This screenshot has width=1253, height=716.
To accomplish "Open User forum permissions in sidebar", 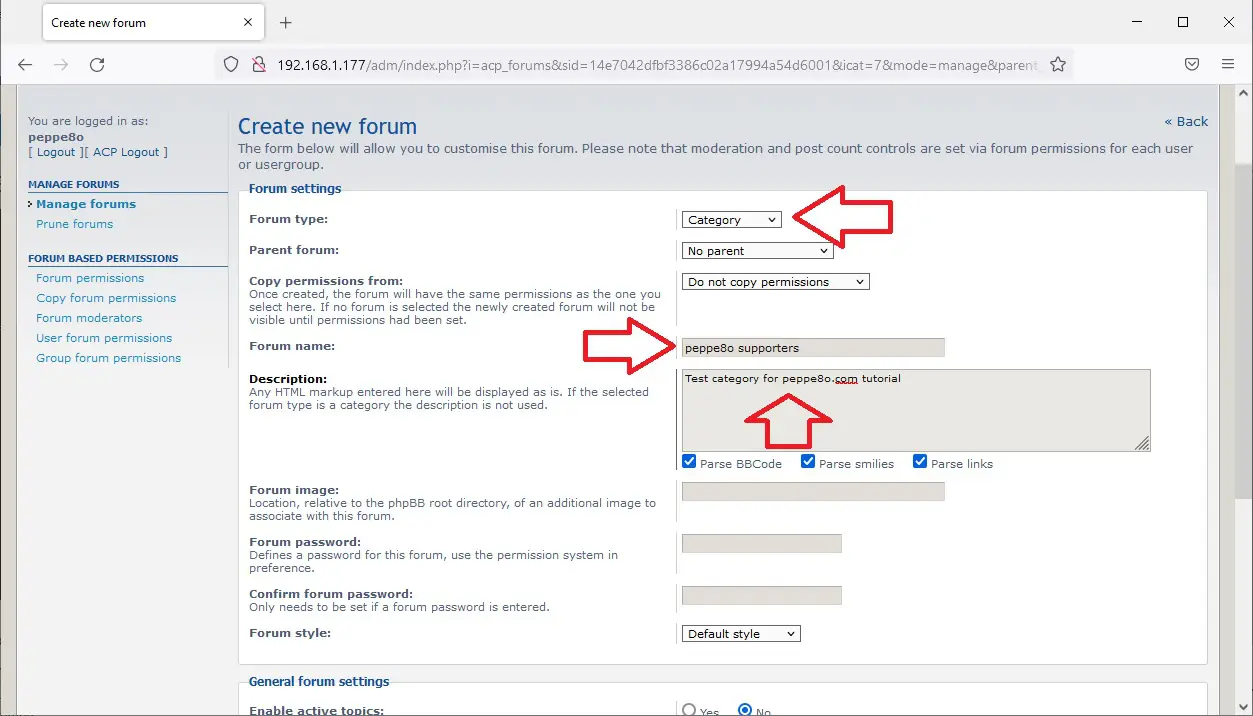I will (104, 338).
